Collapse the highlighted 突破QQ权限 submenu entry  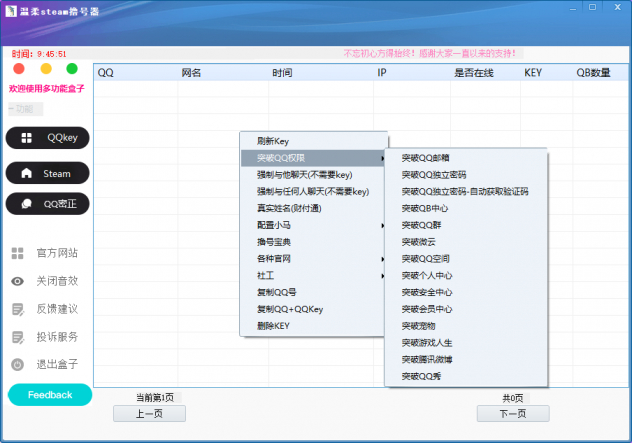pyautogui.click(x=313, y=158)
